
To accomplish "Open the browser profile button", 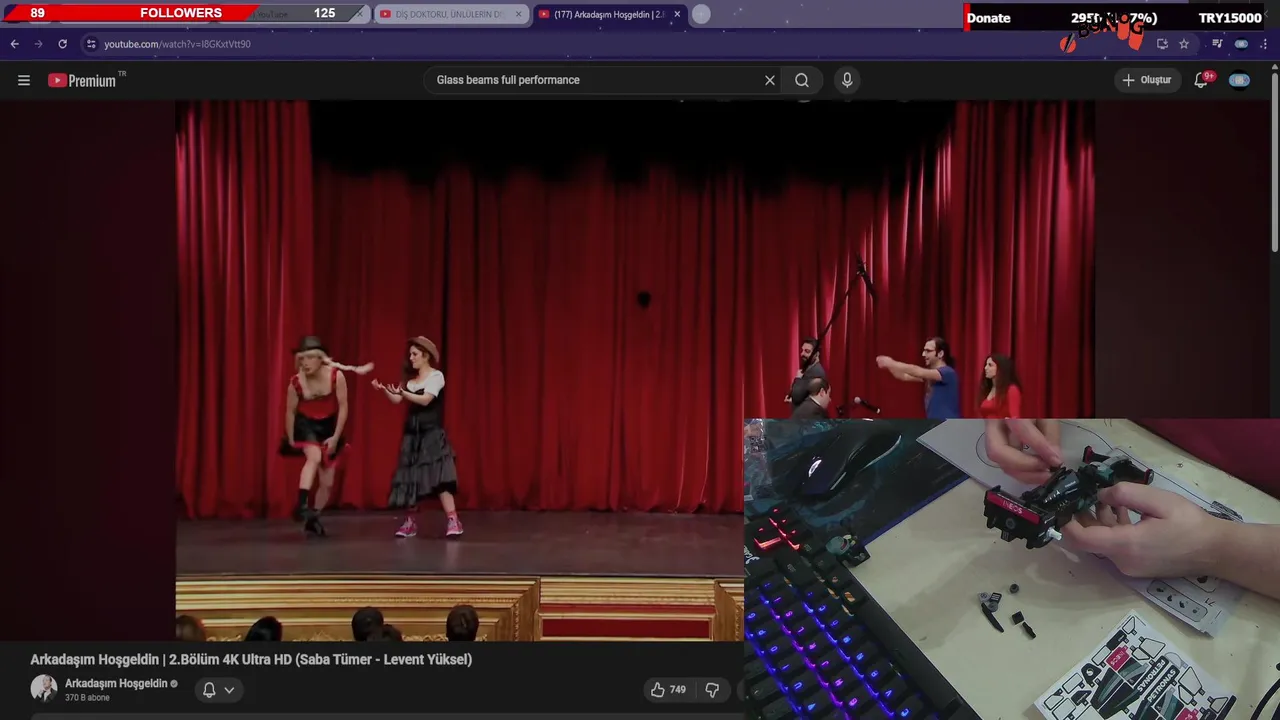I will [x=1241, y=44].
